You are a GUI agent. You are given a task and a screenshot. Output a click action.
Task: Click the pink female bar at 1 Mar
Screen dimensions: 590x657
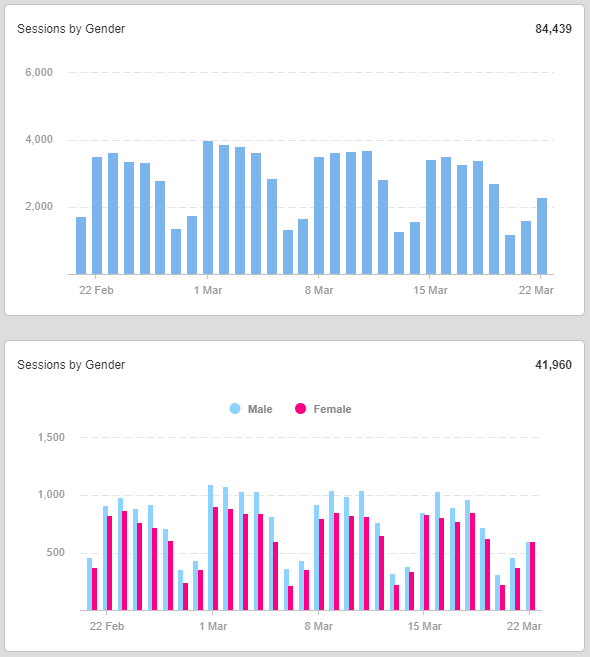(215, 559)
